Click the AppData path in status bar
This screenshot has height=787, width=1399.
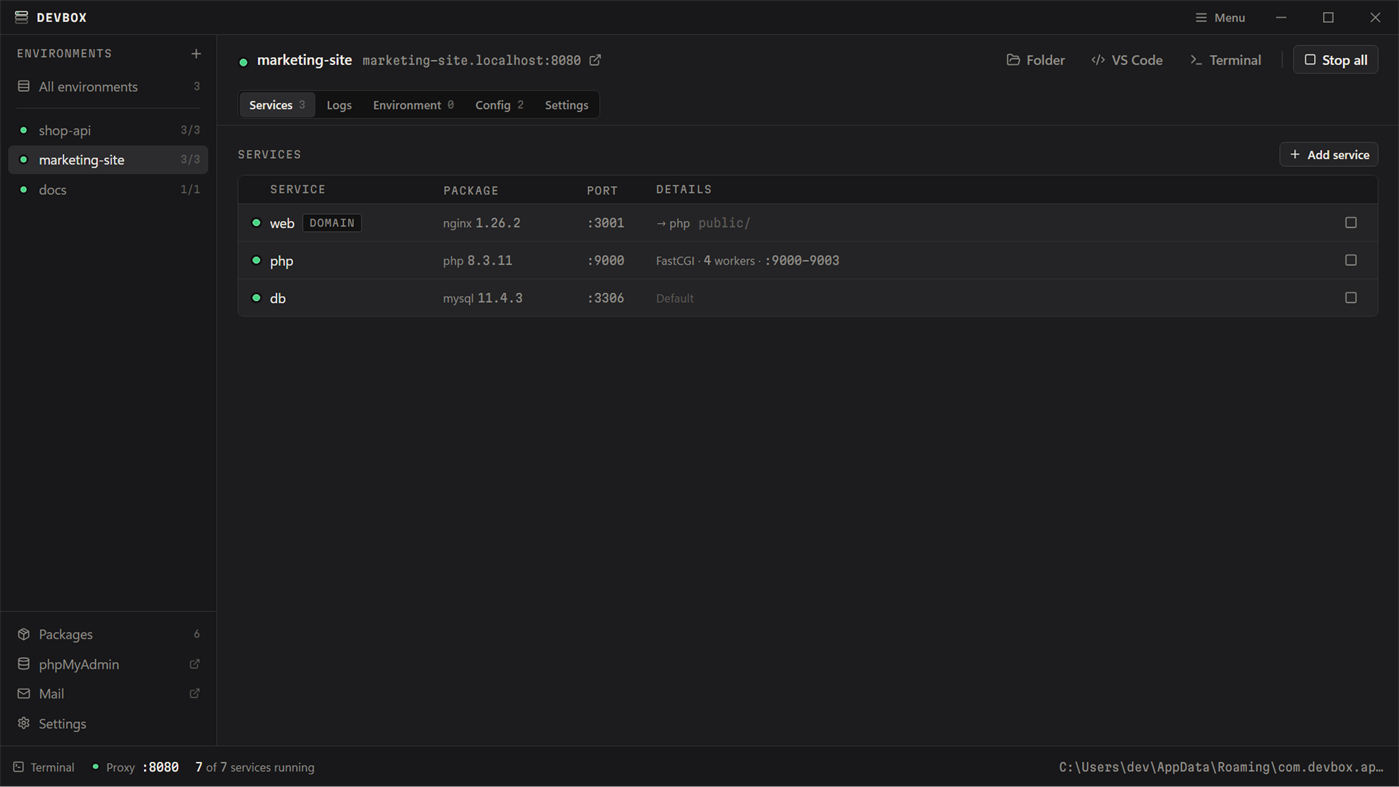[x=1221, y=767]
